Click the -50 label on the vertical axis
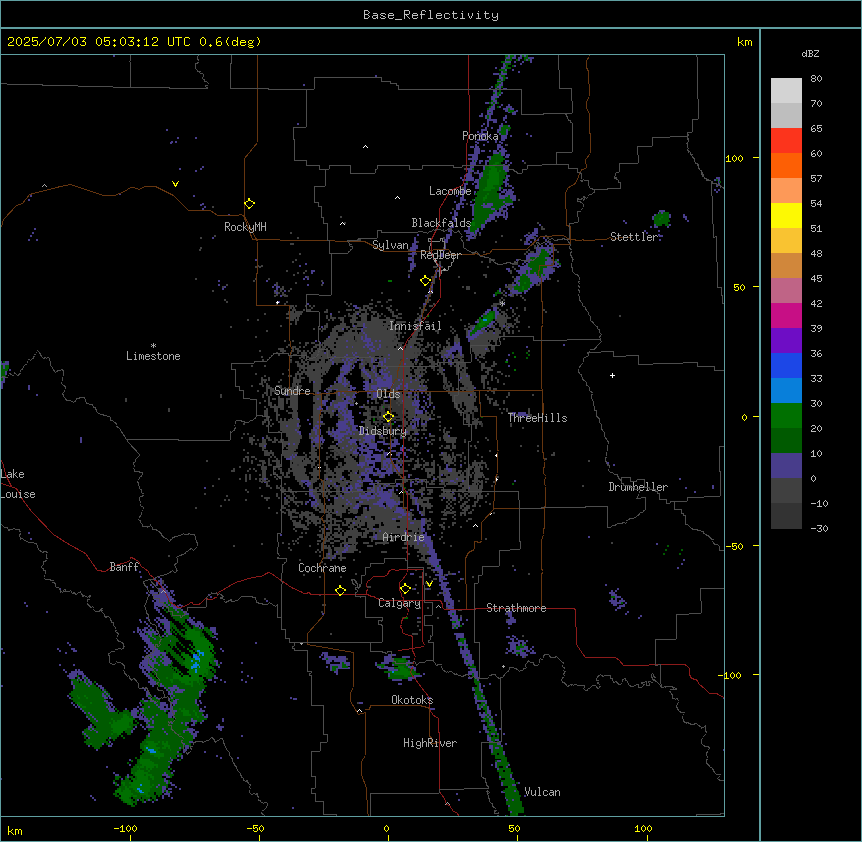862x842 pixels. pos(734,546)
